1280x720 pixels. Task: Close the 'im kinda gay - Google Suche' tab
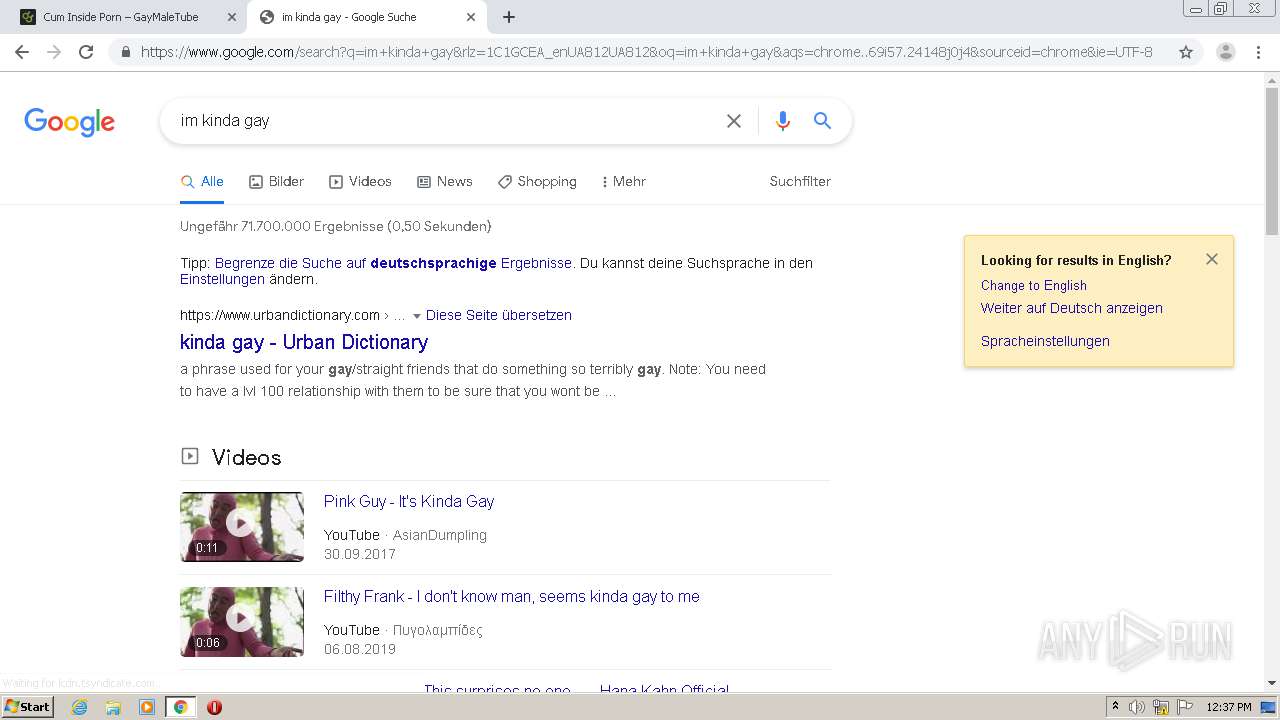tap(471, 17)
